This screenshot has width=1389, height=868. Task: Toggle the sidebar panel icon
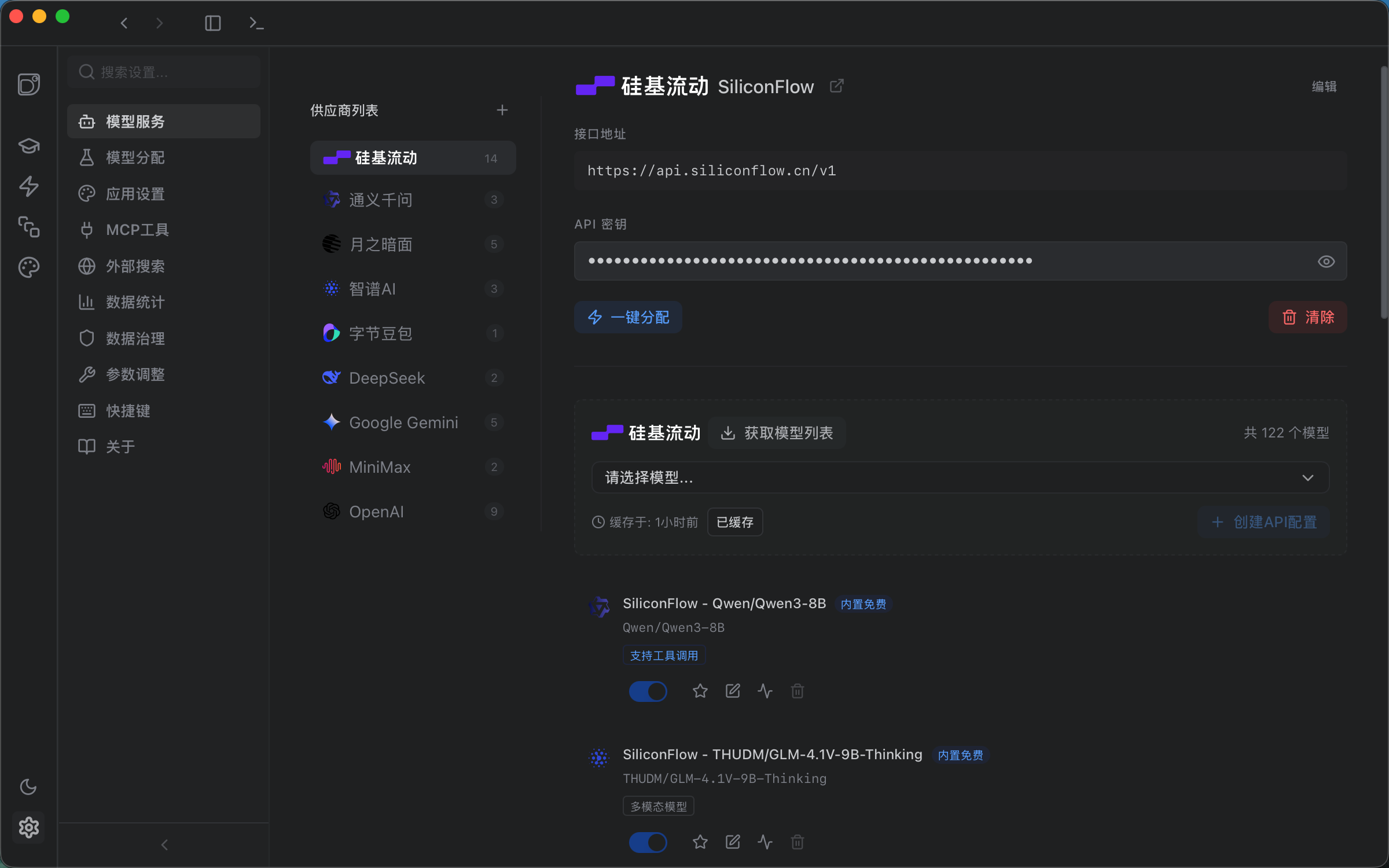point(213,23)
